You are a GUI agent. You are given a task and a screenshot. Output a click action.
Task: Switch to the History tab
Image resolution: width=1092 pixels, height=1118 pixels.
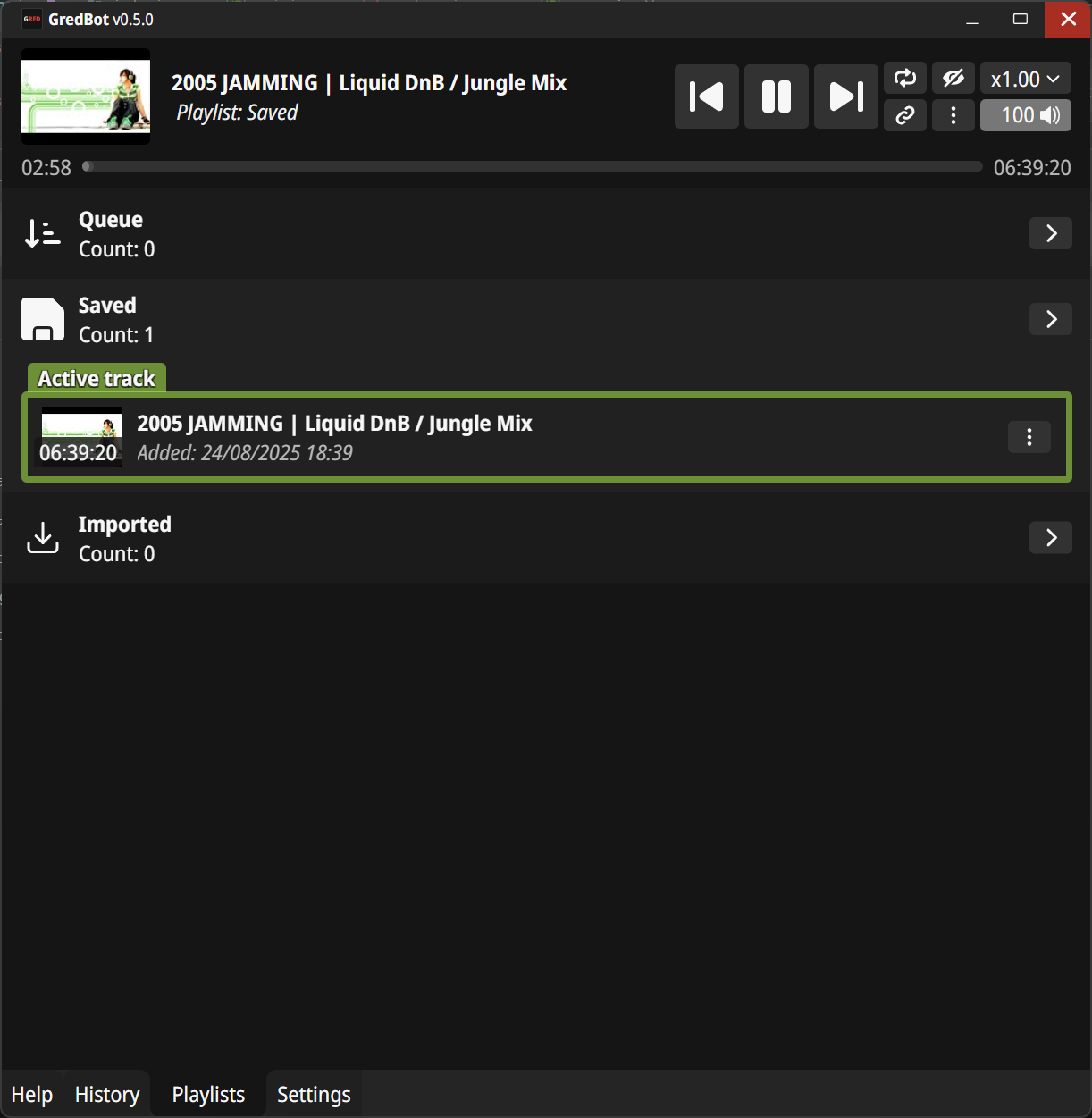pos(107,1095)
